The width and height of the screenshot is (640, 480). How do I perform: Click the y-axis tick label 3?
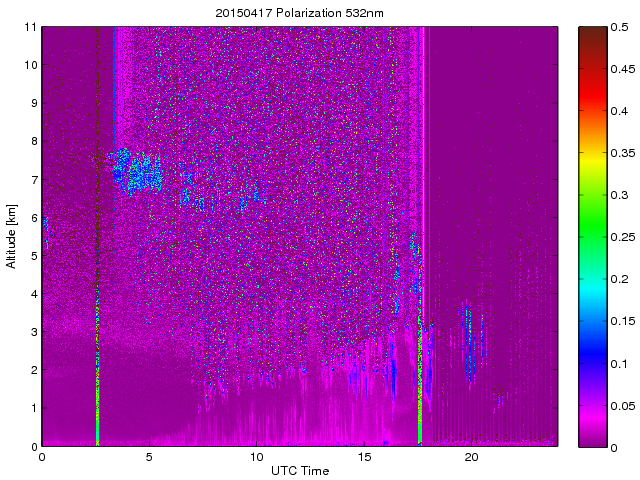pos(33,332)
